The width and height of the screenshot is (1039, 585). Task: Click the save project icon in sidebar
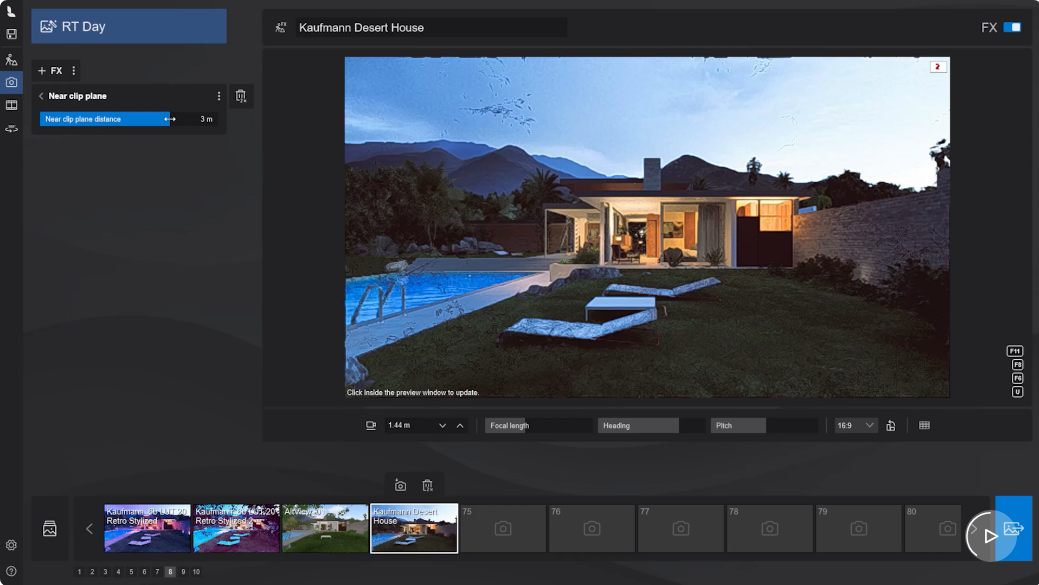click(11, 34)
